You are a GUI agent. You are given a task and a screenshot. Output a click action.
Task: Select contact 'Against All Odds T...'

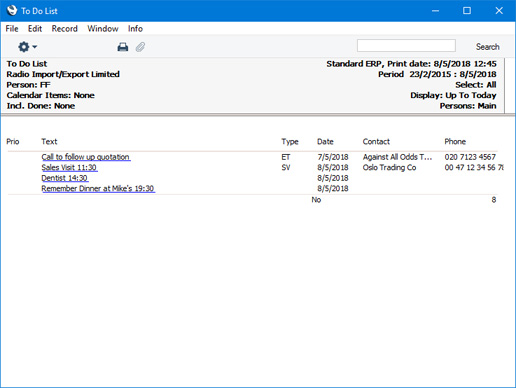(x=397, y=157)
